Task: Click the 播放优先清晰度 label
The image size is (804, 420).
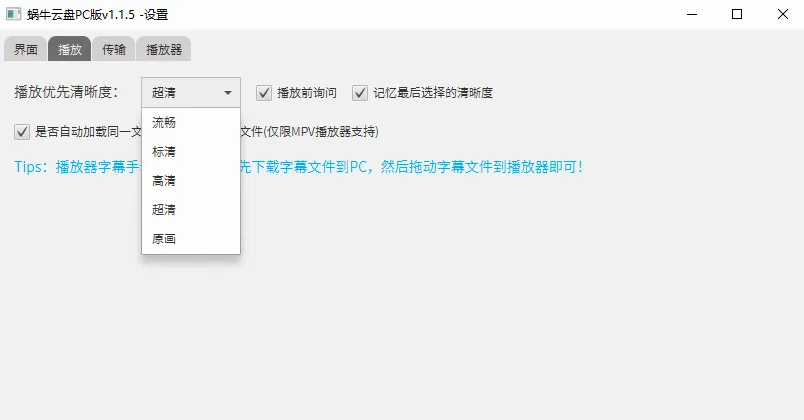Action: [x=67, y=92]
